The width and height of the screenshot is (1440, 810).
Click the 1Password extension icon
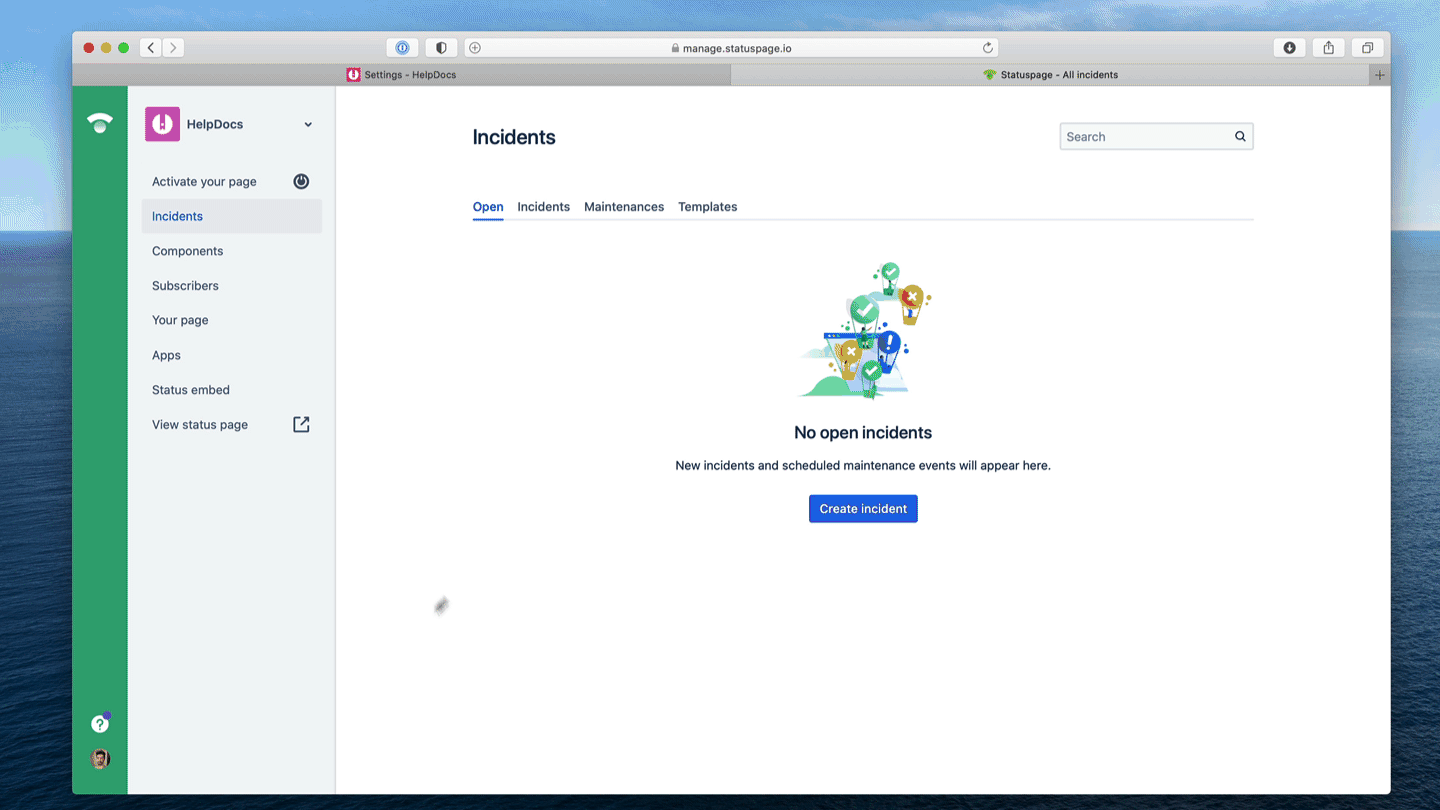[x=402, y=47]
